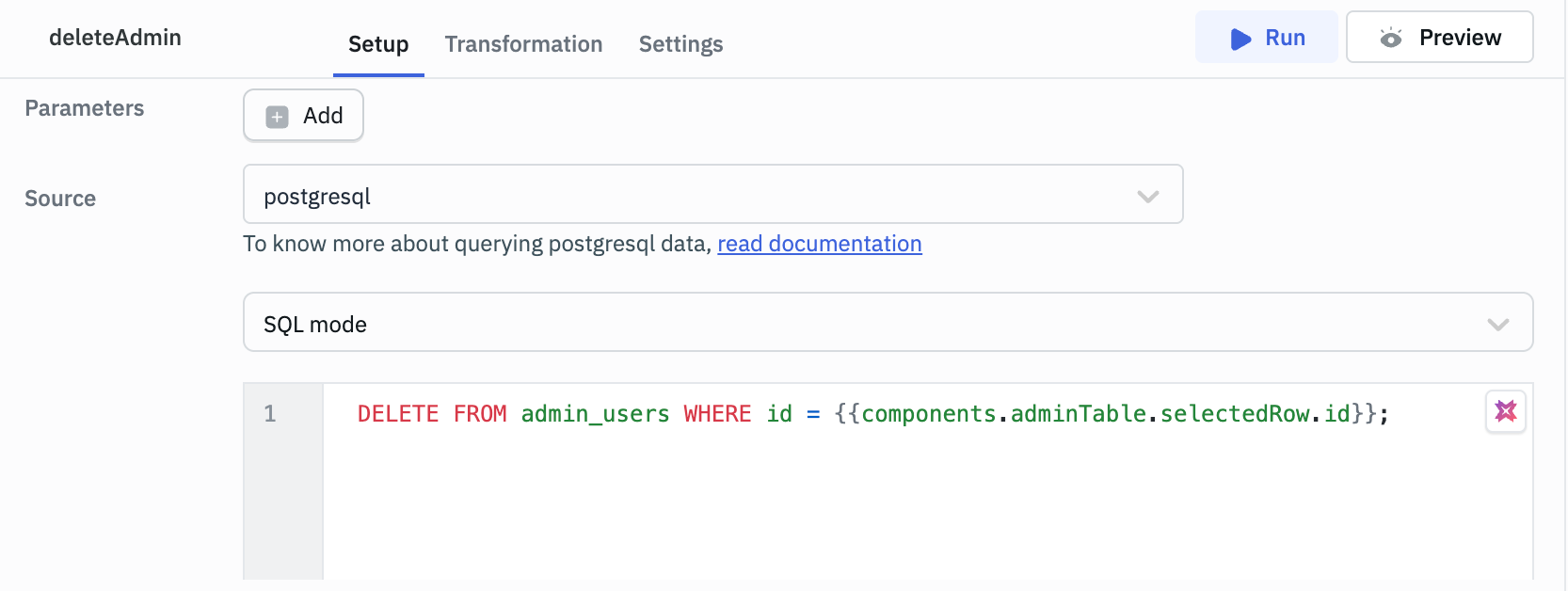
Task: Open the Settings tab
Action: coord(680,44)
